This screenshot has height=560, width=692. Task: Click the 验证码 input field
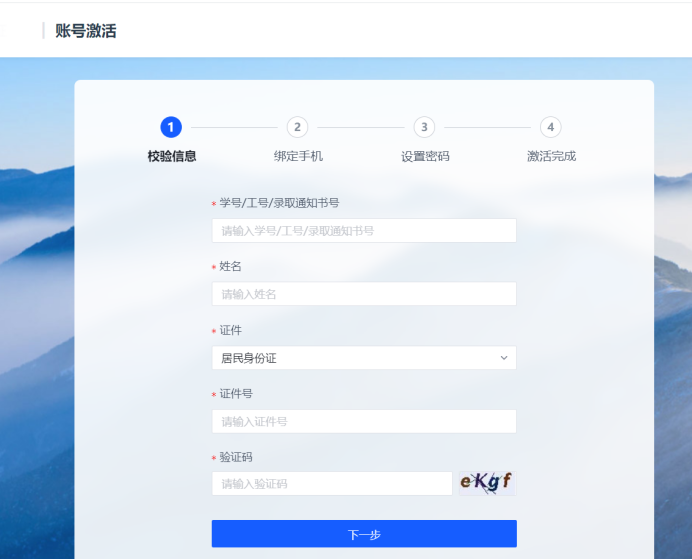[331, 484]
